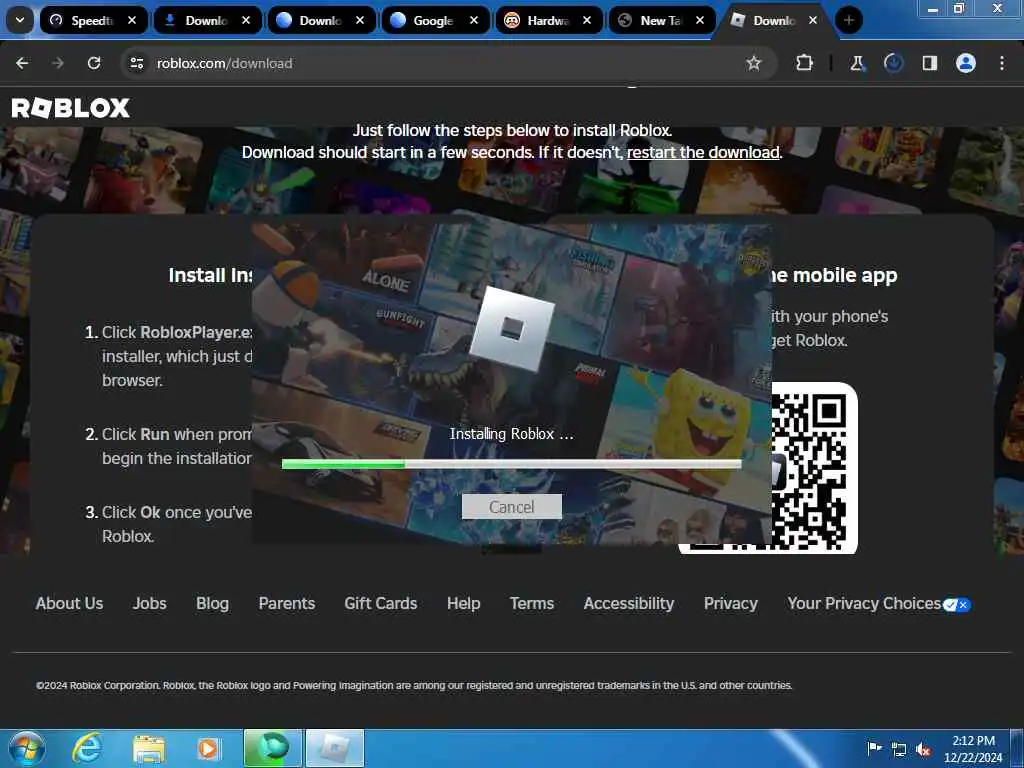Viewport: 1024px width, 768px height.
Task: Open Windows Media Player from taskbar
Action: click(208, 748)
